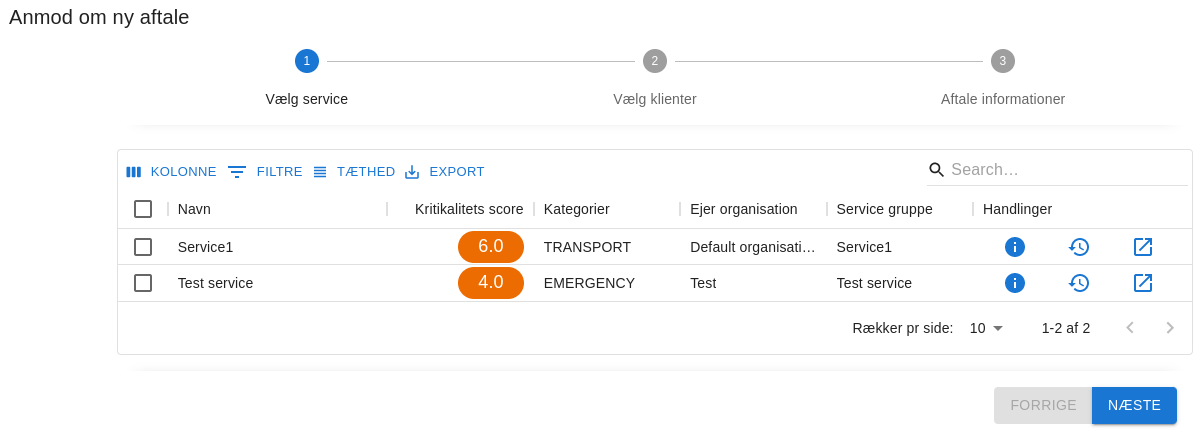This screenshot has height=436, width=1200.
Task: Show history for Test service row
Action: 1079,283
